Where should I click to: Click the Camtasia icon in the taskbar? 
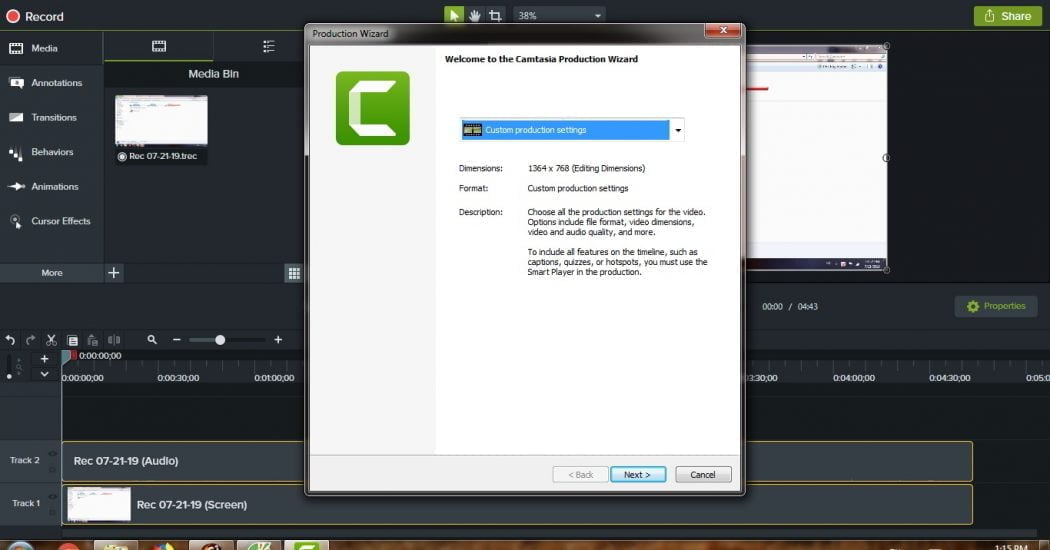(306, 545)
